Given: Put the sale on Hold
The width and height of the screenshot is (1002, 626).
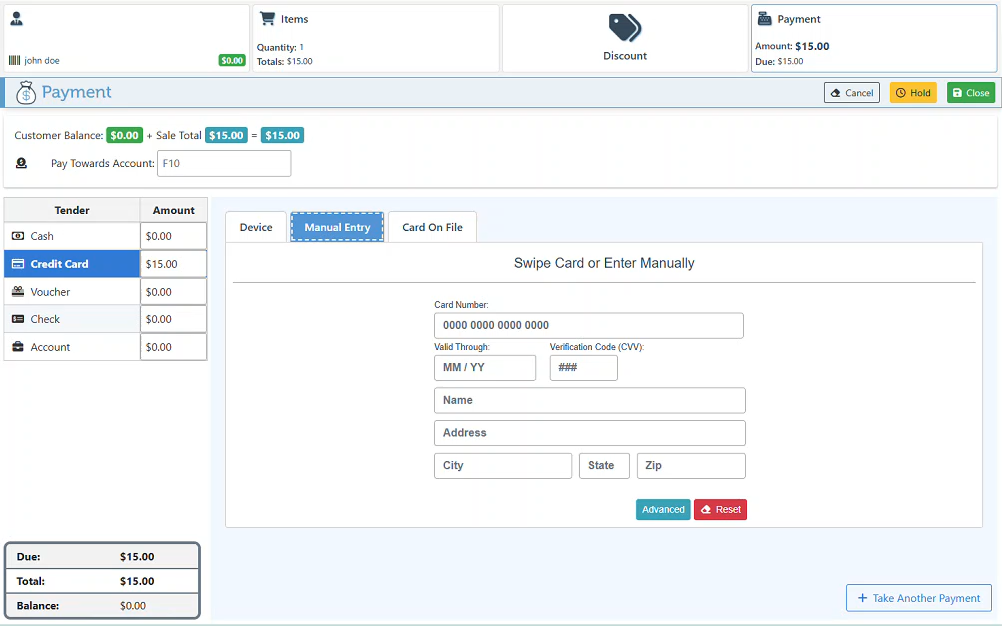Looking at the screenshot, I should (x=913, y=93).
